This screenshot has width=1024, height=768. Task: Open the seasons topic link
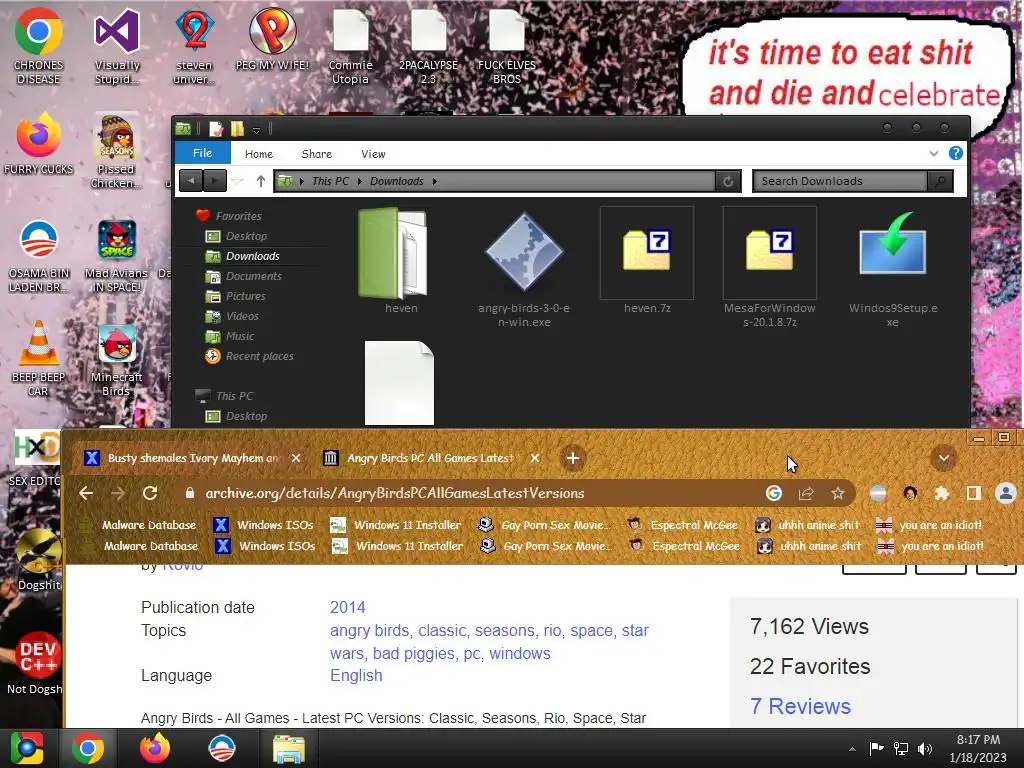(505, 630)
